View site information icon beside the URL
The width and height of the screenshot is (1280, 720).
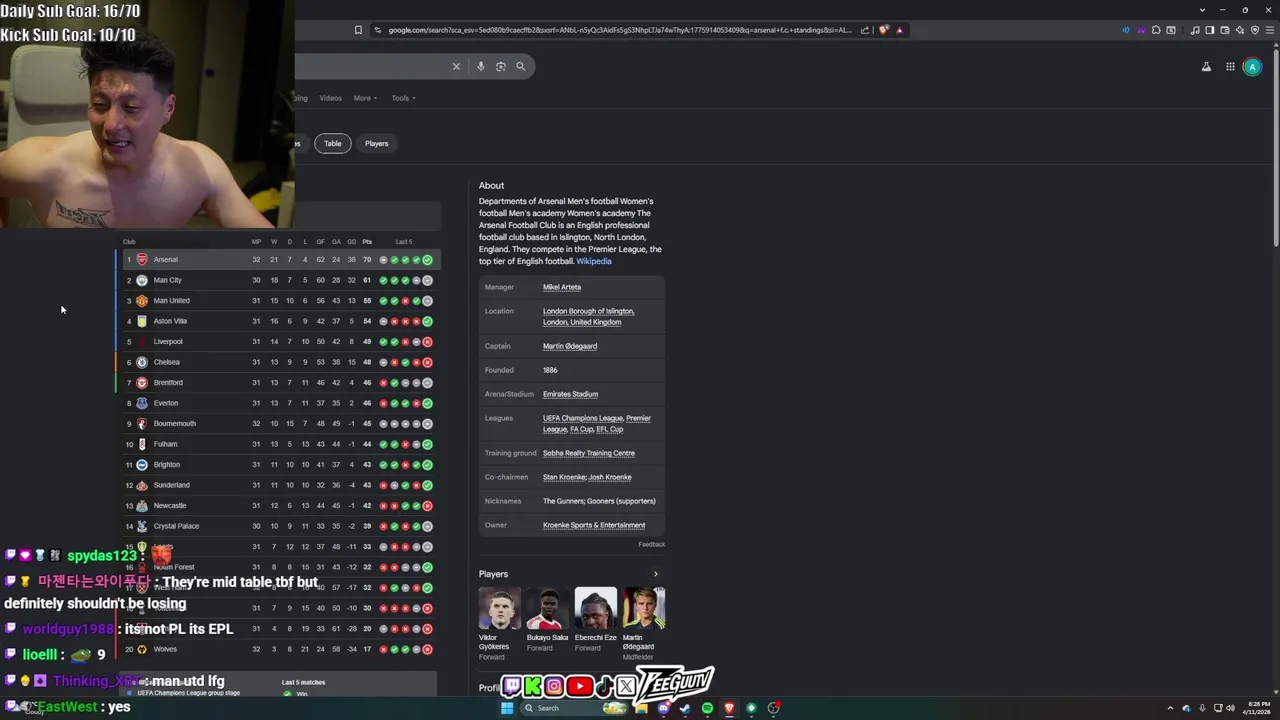coord(378,30)
